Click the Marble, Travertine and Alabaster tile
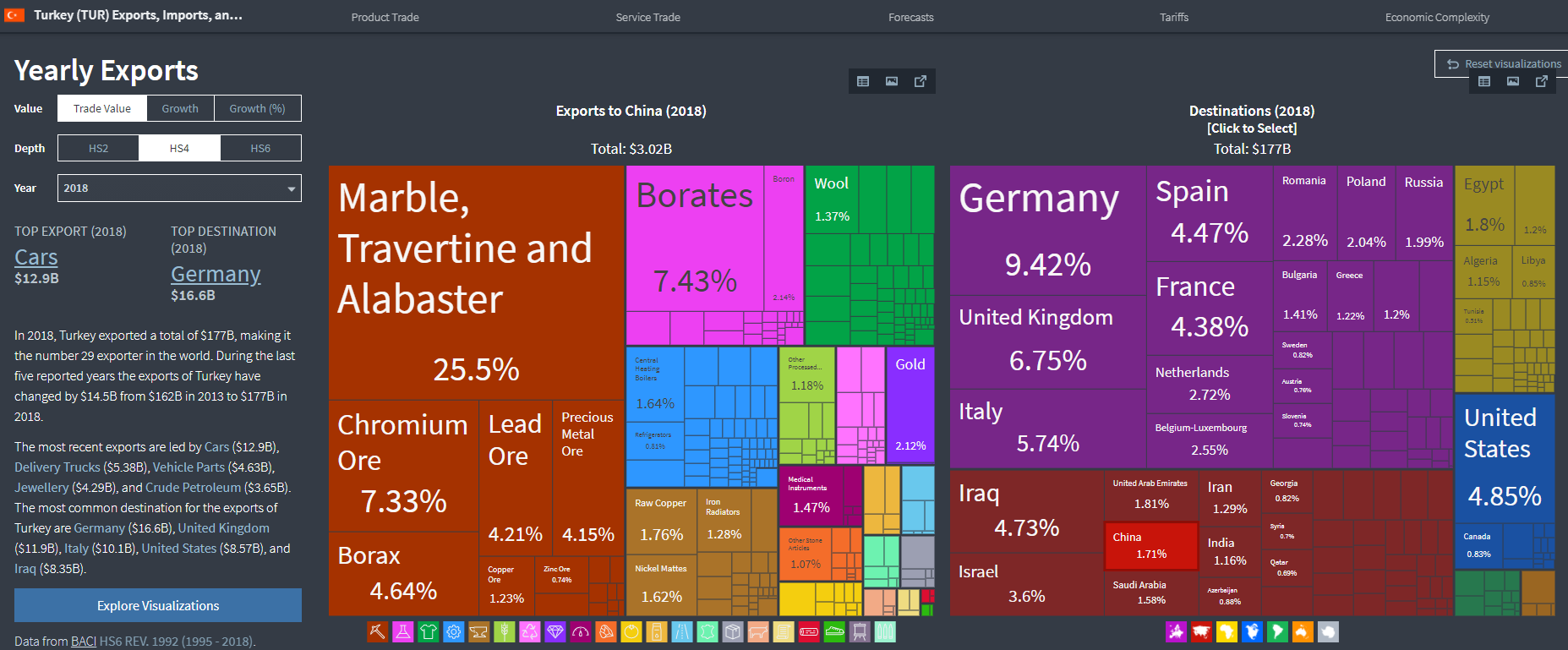 pyautogui.click(x=476, y=282)
